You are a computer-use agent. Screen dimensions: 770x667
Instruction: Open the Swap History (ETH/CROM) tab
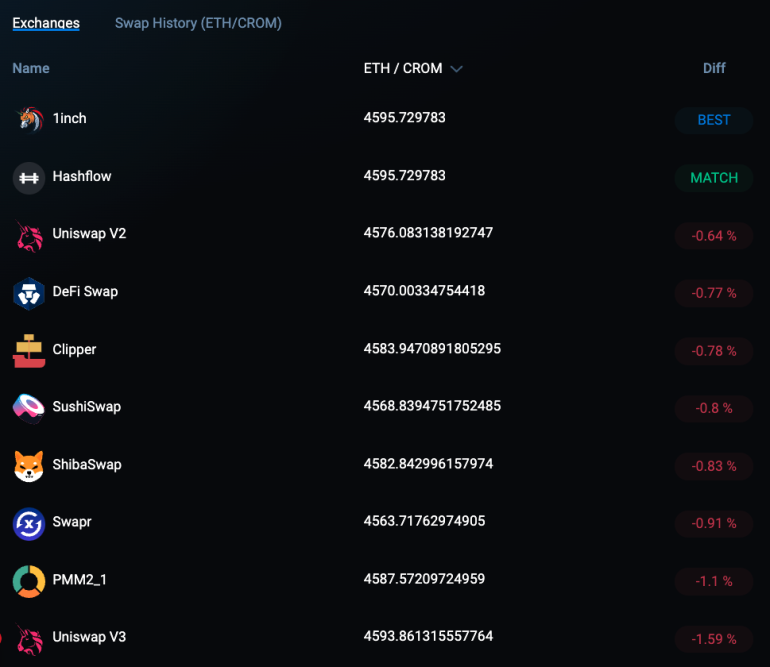198,23
